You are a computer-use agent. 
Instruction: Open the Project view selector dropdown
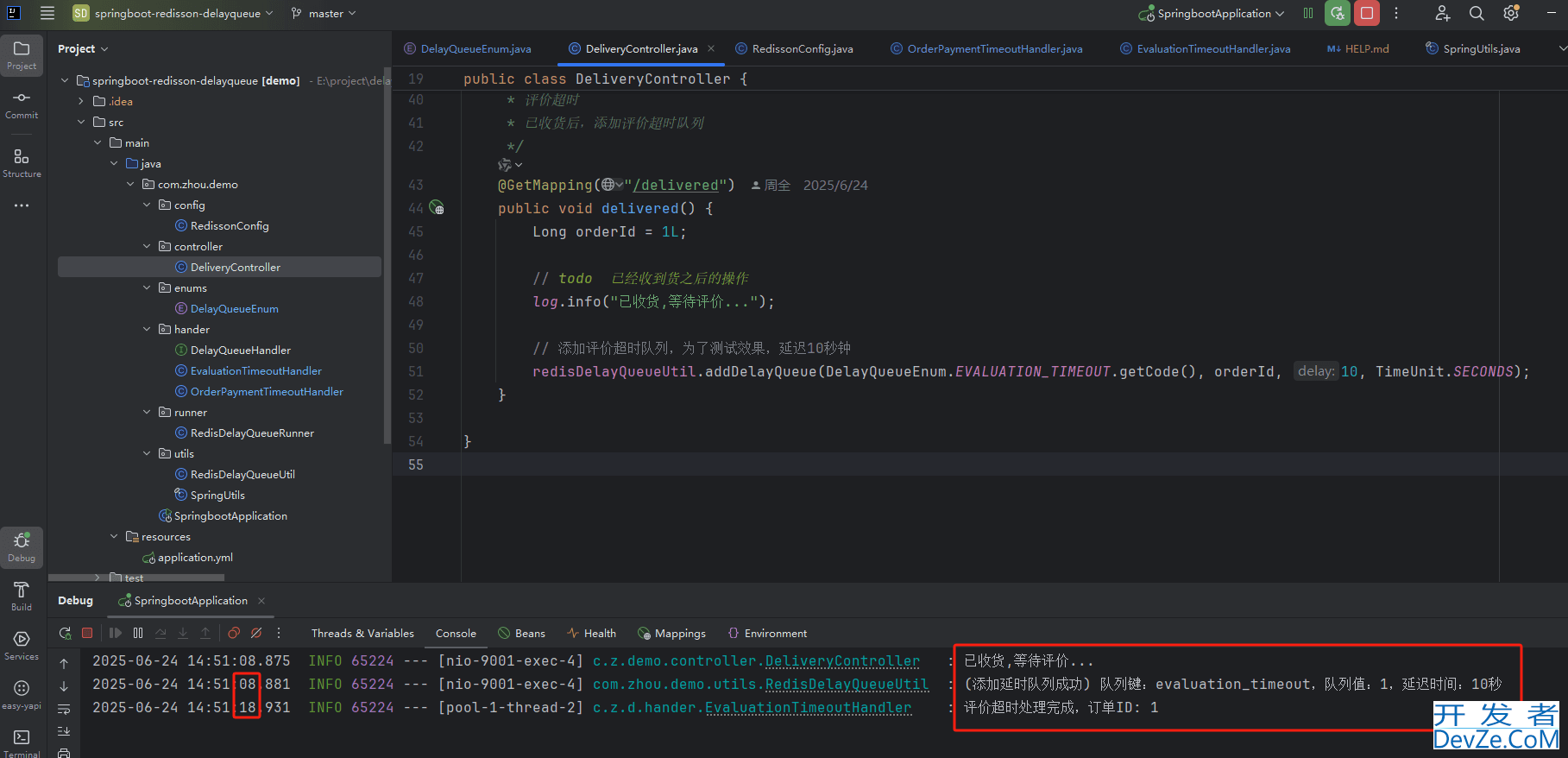tap(83, 49)
